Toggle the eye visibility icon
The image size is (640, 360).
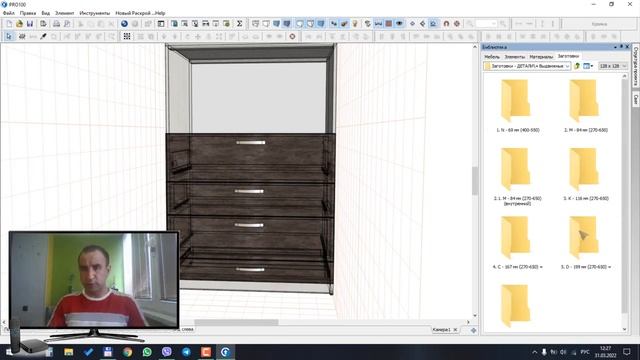[x=399, y=24]
